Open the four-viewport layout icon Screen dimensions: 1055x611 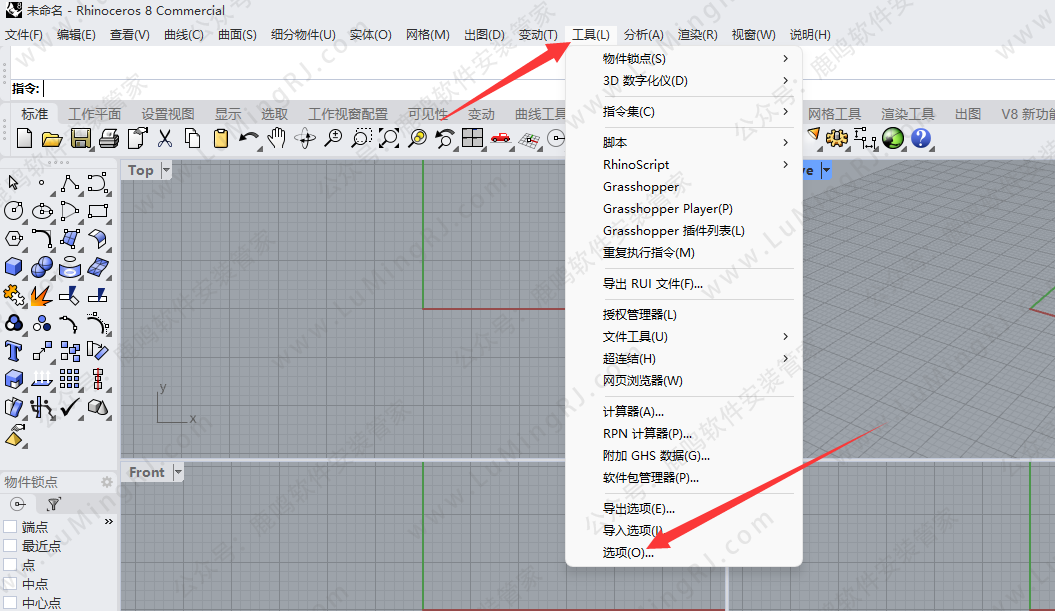click(472, 138)
